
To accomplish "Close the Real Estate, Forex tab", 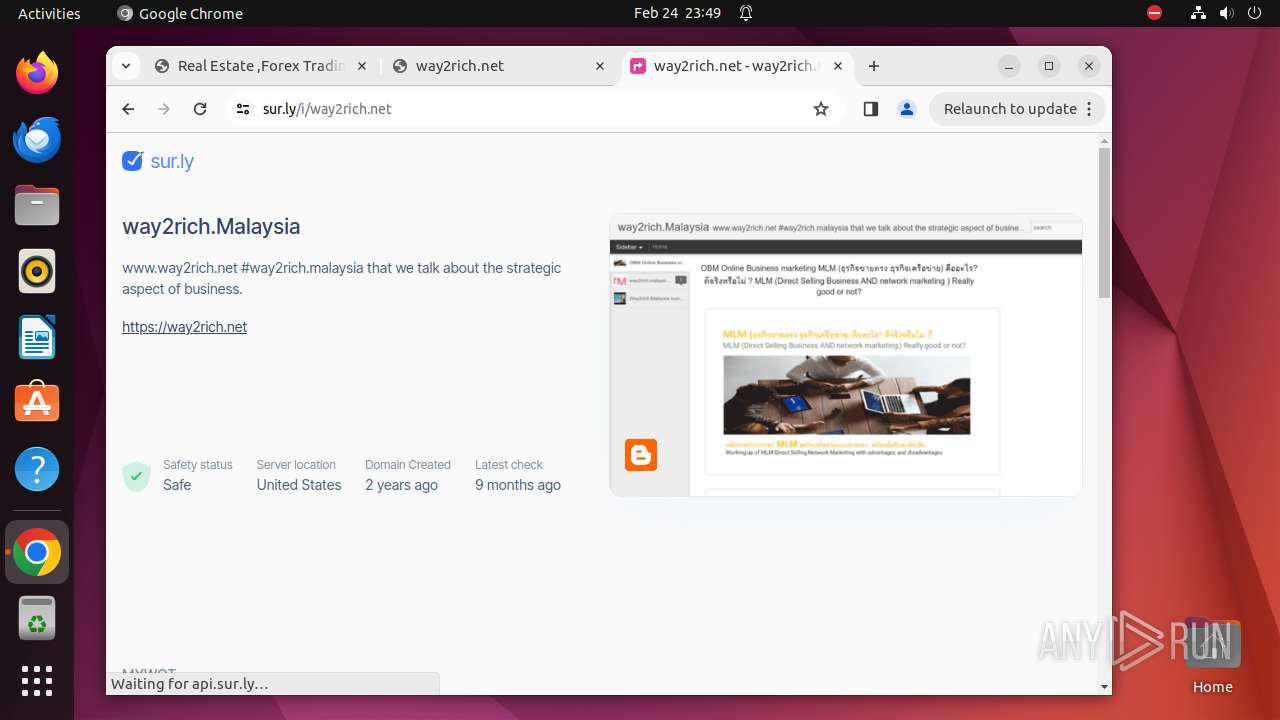I will 362,66.
